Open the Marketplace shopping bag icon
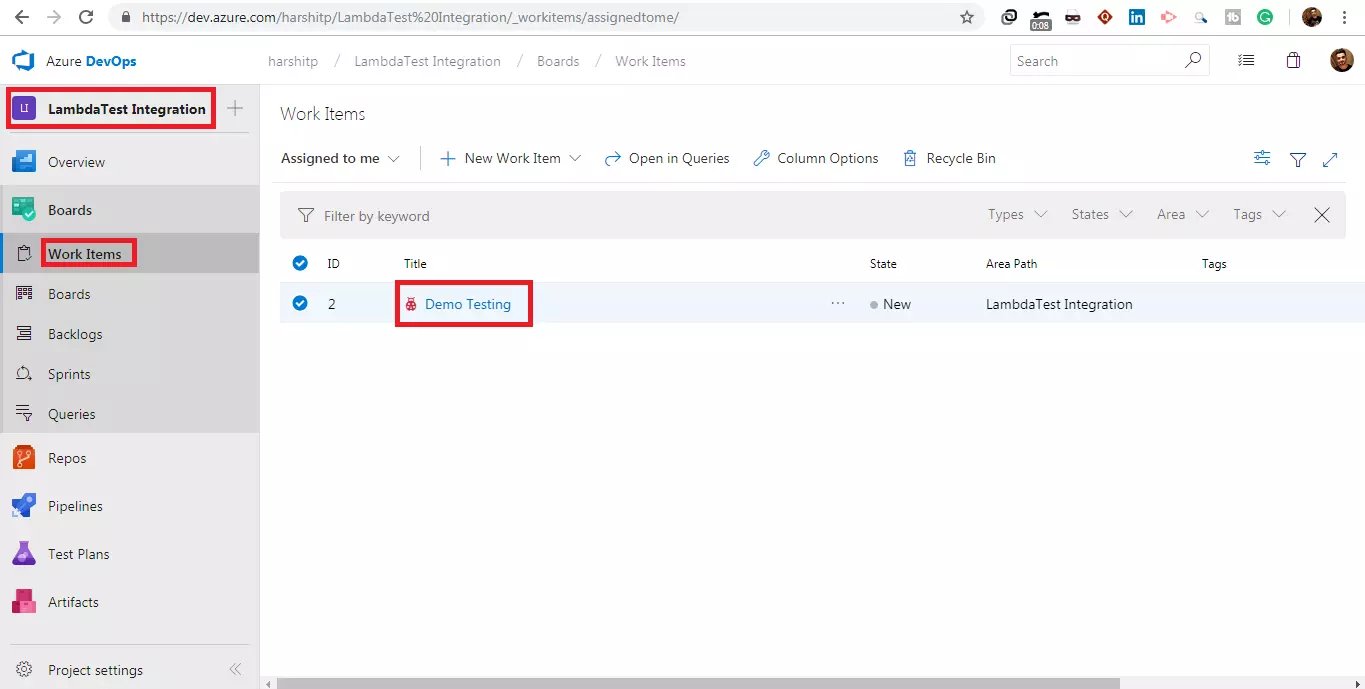The height and width of the screenshot is (689, 1365). pos(1293,60)
